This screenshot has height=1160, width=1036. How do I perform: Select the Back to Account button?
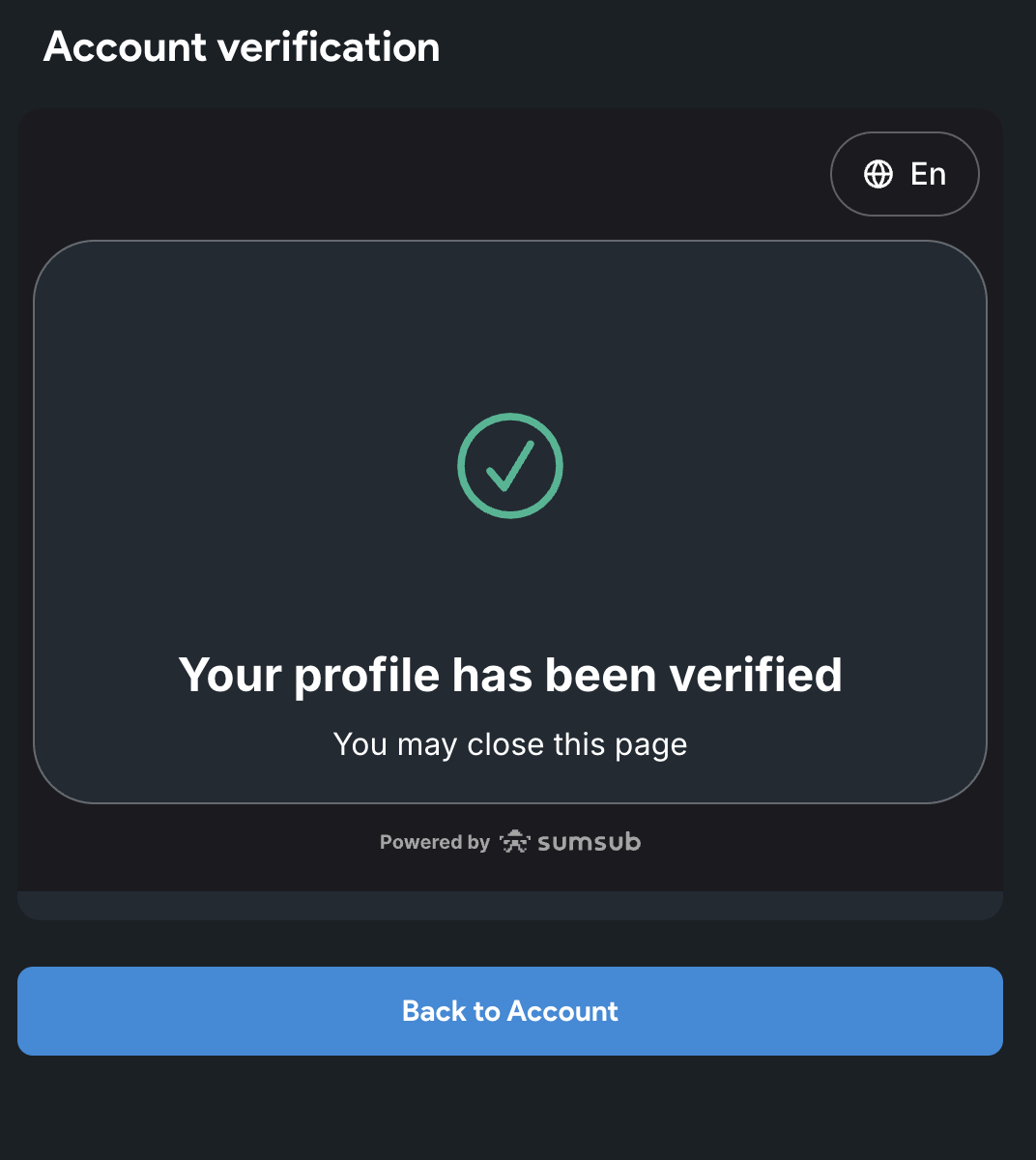tap(510, 1011)
